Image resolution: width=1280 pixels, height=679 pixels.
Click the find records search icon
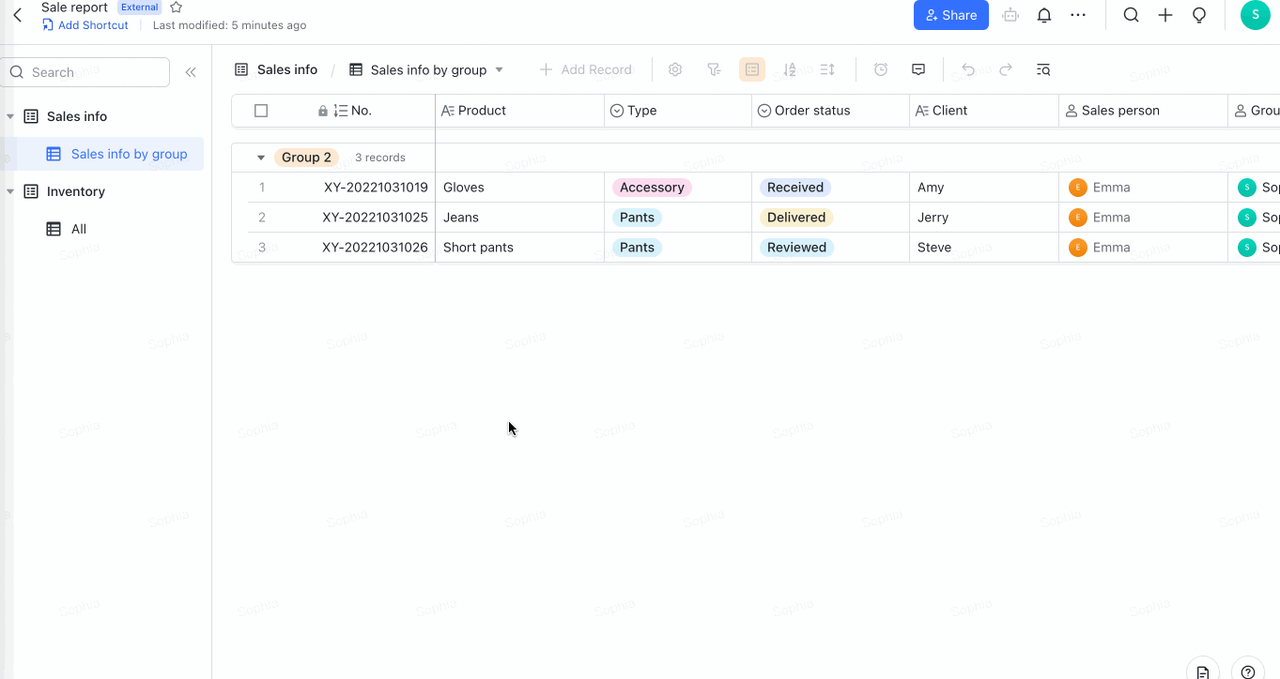[1043, 70]
